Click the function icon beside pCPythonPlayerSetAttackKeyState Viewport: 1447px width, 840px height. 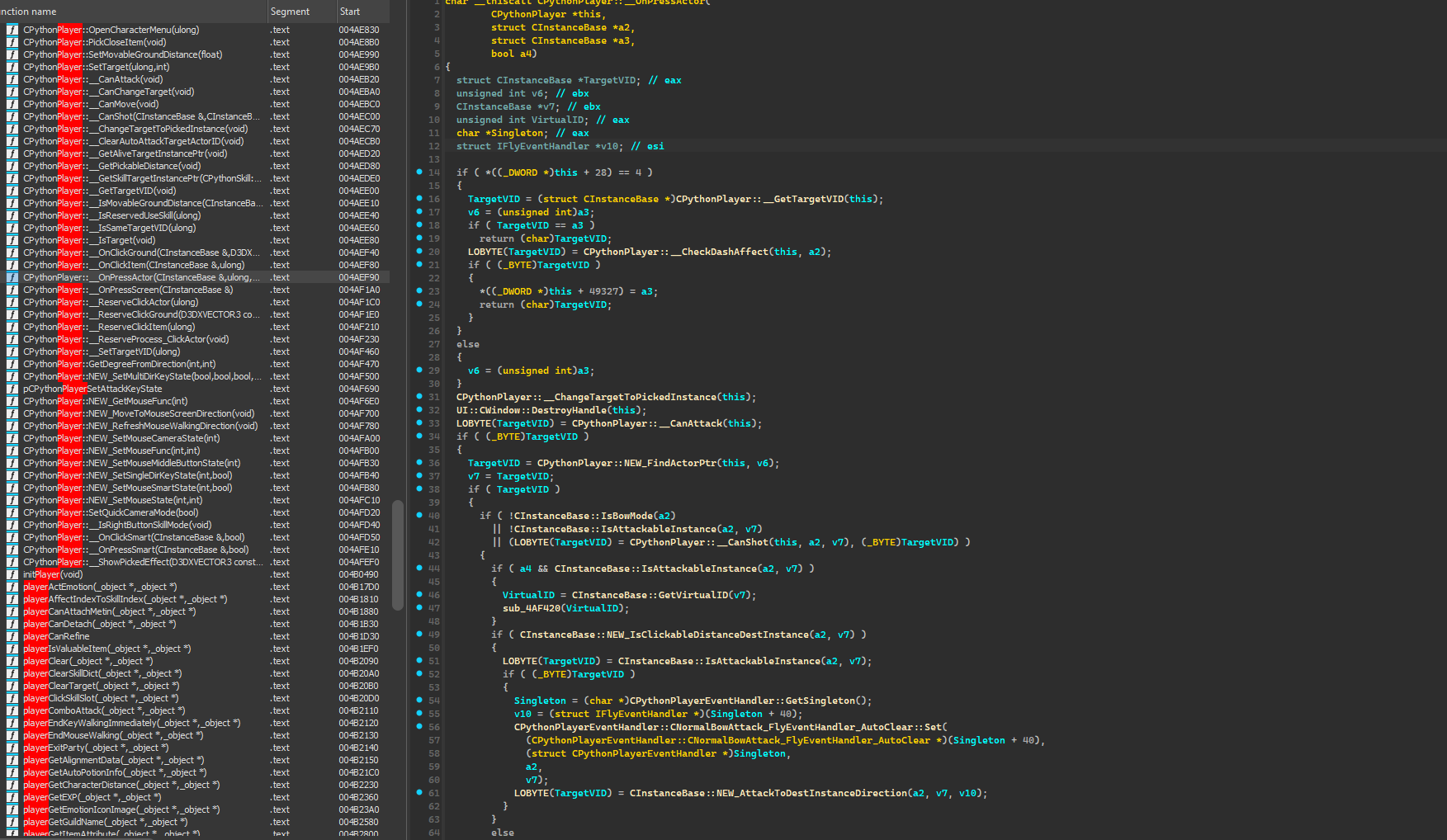point(12,389)
